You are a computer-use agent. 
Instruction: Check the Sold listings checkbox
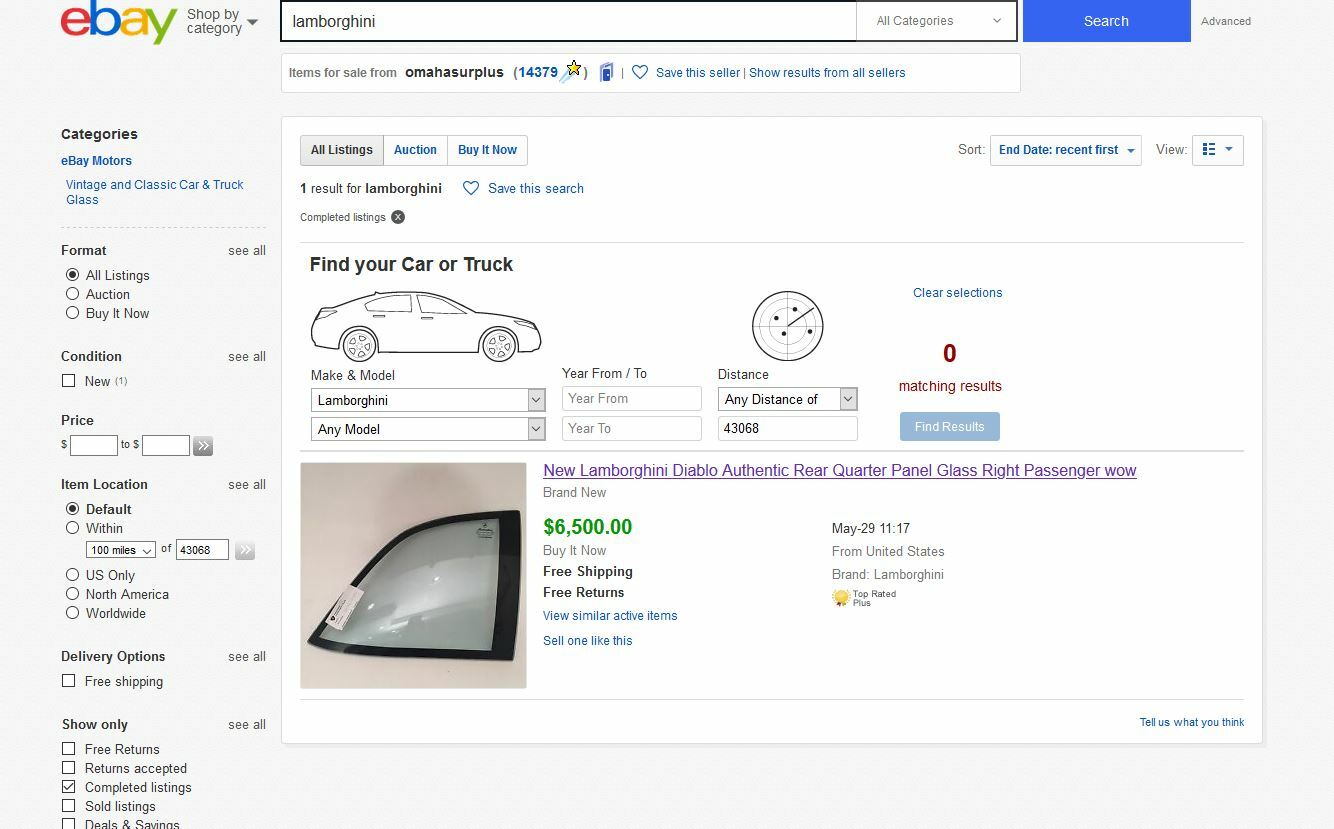coord(69,806)
